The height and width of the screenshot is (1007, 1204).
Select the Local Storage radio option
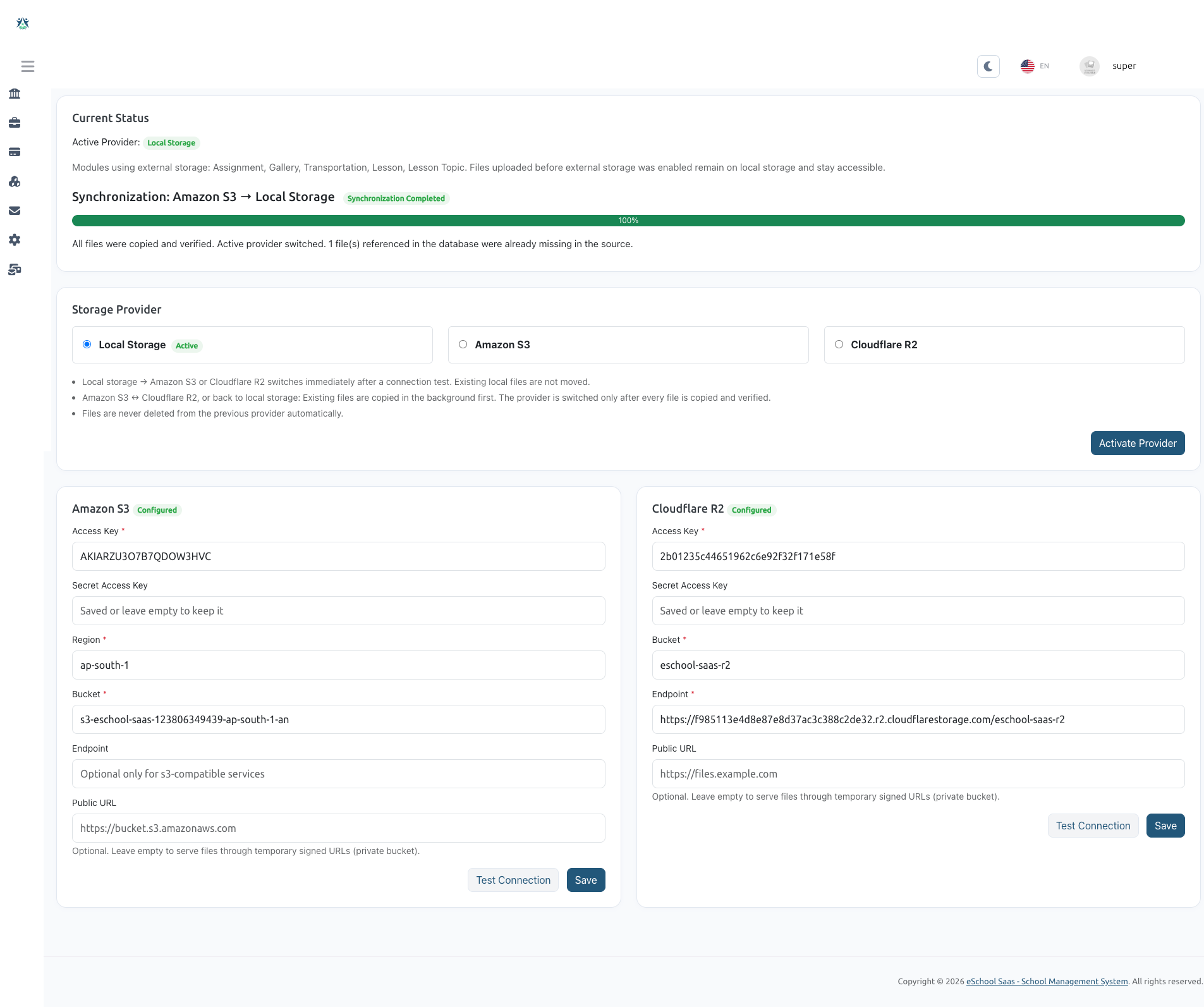coord(87,345)
